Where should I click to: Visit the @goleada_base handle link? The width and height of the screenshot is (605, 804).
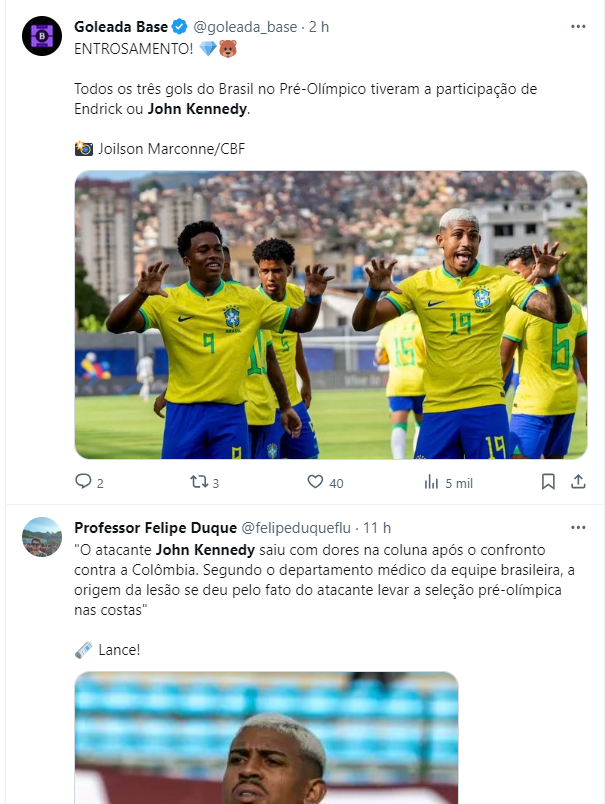tap(245, 27)
